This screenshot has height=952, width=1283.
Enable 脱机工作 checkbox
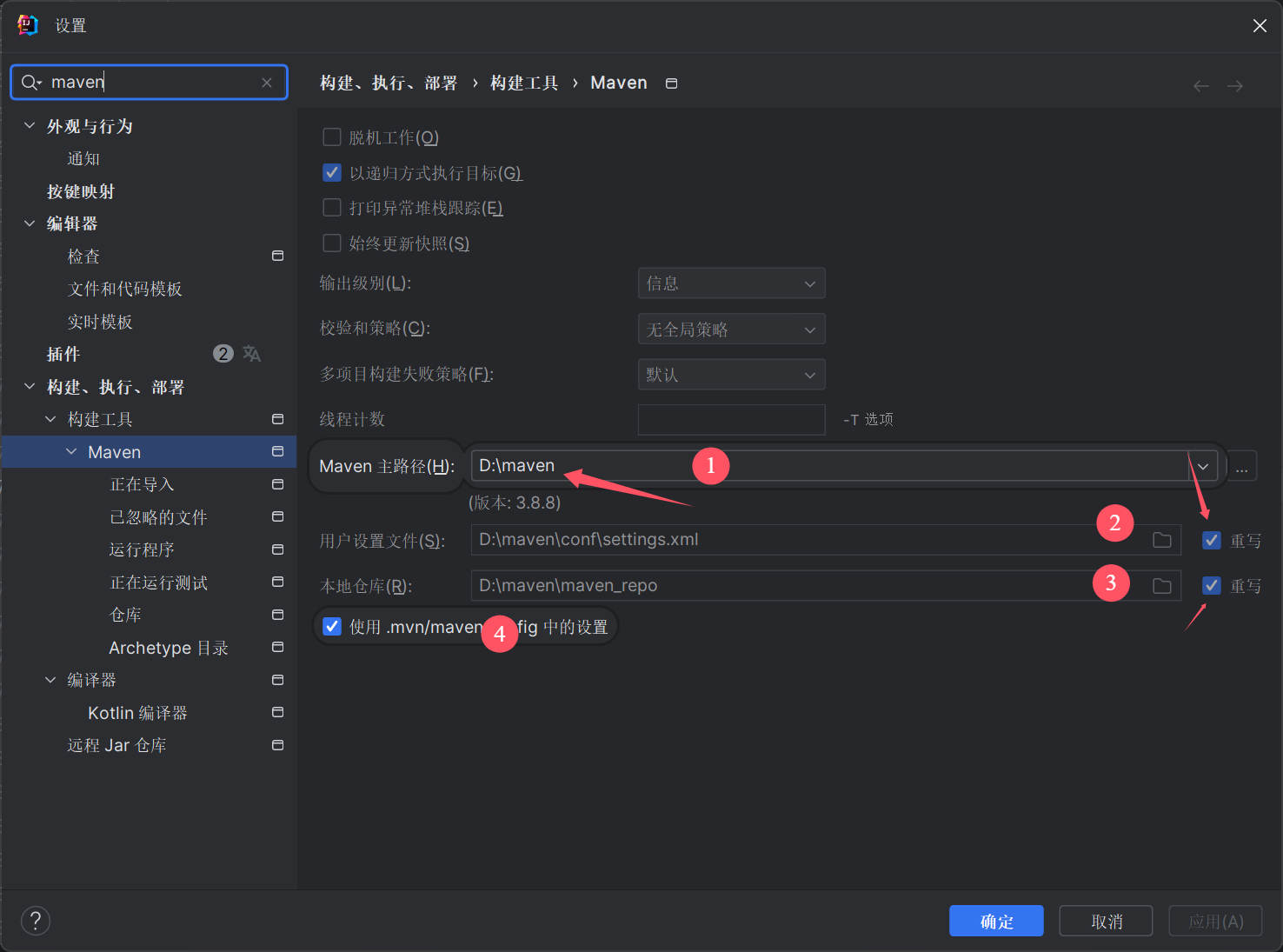pyautogui.click(x=332, y=137)
